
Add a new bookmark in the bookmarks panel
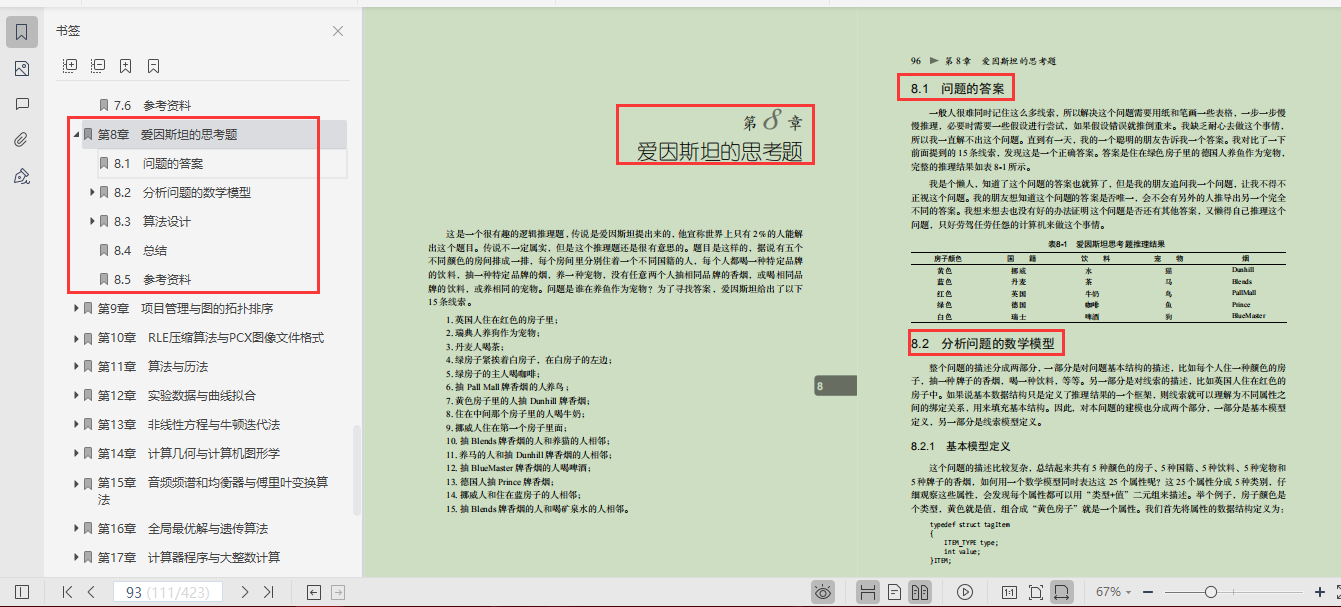tap(125, 65)
